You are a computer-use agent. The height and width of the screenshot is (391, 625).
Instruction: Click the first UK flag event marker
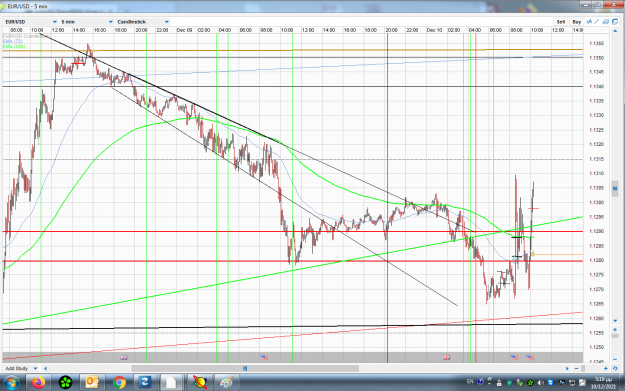point(124,358)
